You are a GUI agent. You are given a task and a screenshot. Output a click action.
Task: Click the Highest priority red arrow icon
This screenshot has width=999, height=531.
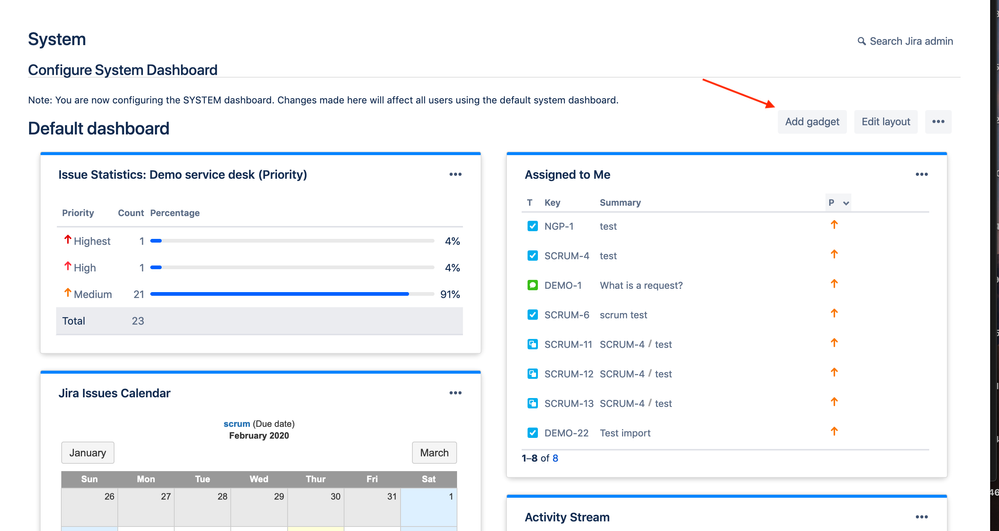(x=67, y=240)
